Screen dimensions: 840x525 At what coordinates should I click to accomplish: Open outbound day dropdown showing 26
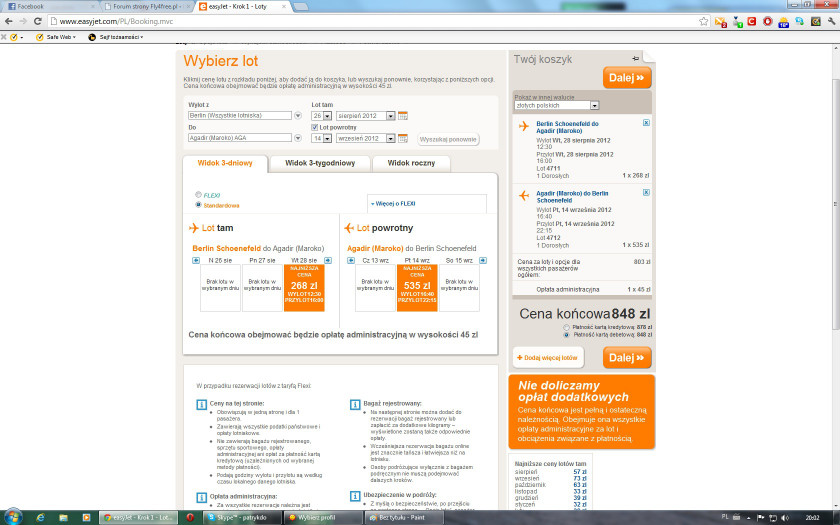coord(321,116)
